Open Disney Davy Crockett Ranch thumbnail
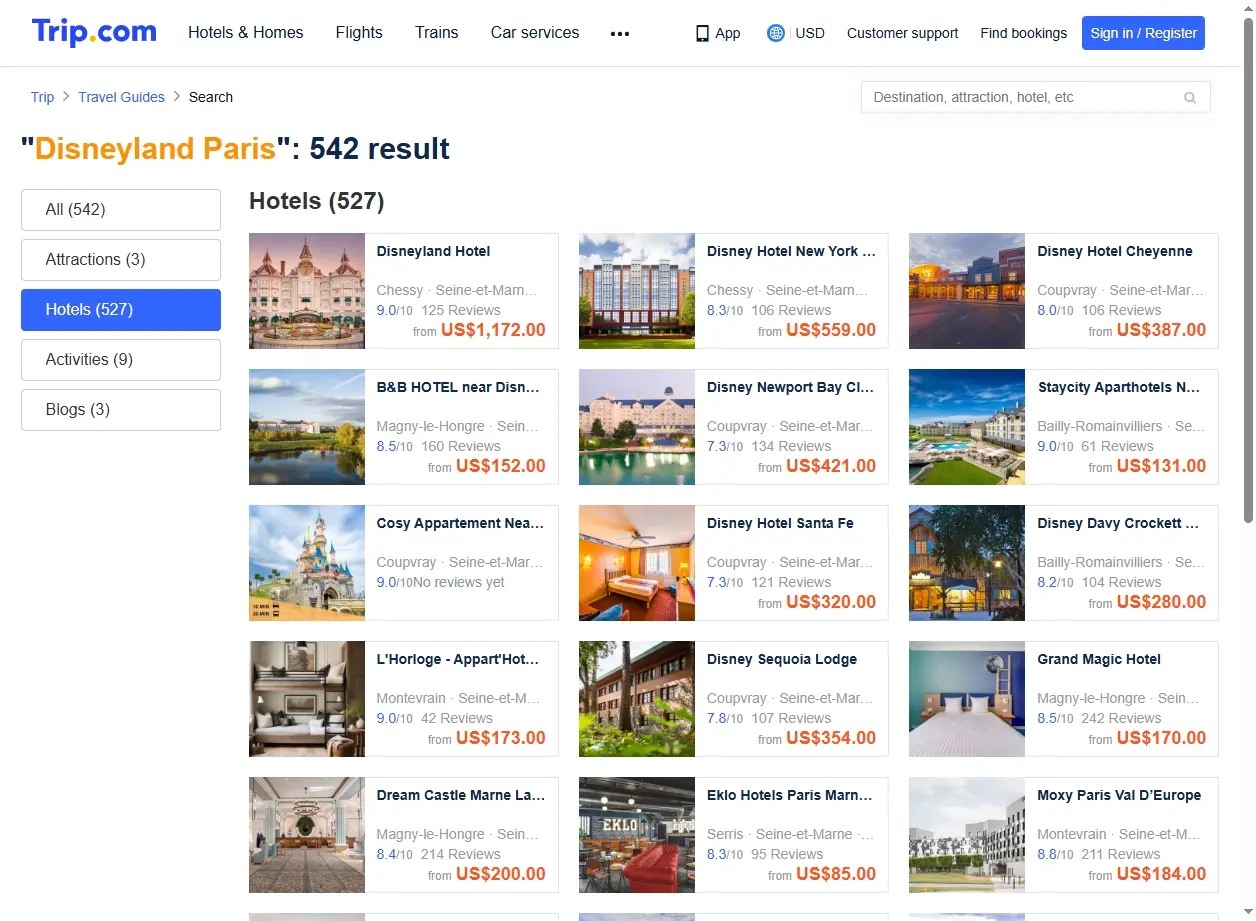This screenshot has width=1256, height=921. 967,563
